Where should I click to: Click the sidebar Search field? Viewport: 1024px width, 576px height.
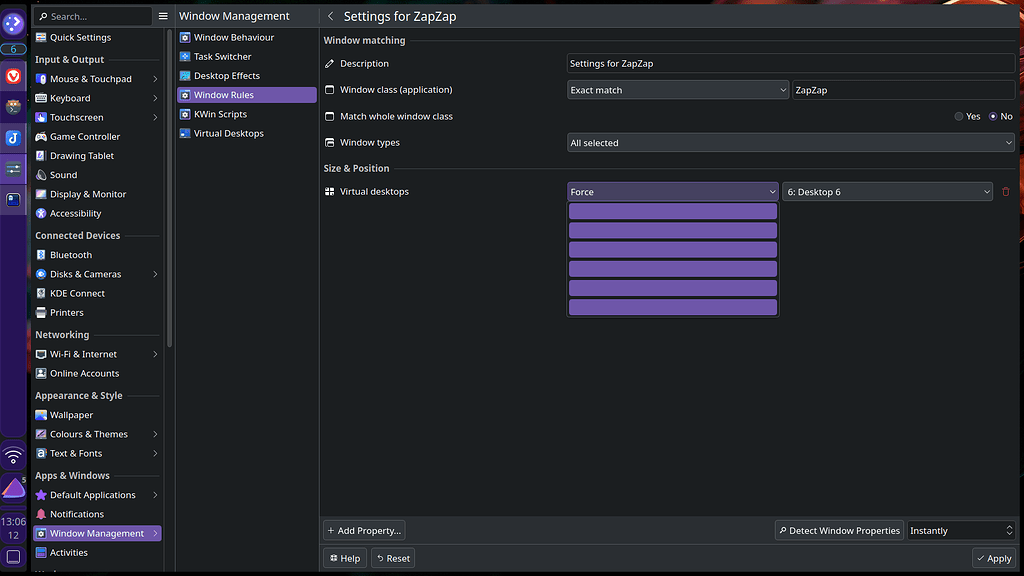93,16
